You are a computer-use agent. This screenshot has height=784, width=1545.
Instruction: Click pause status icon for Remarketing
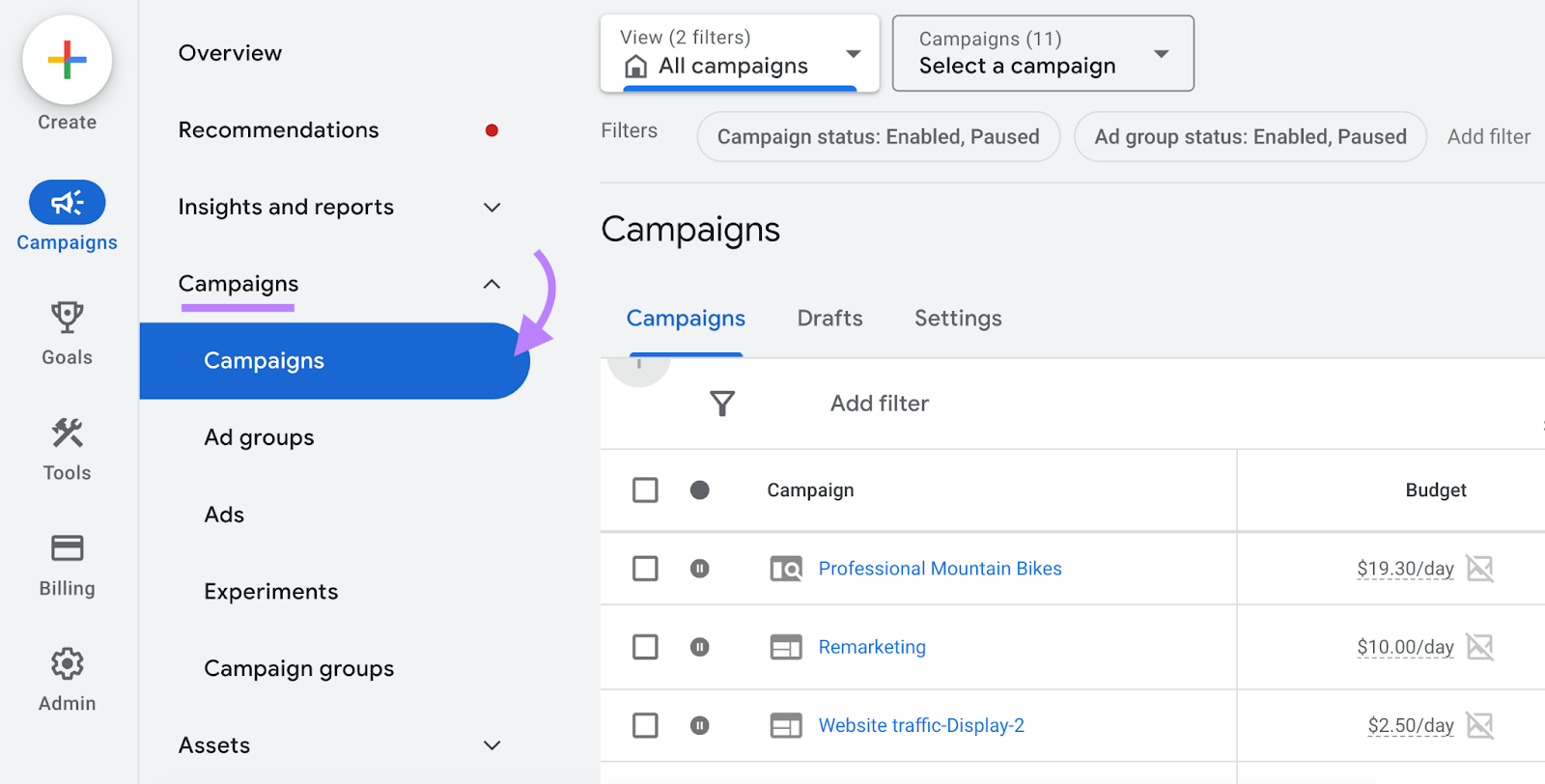700,647
